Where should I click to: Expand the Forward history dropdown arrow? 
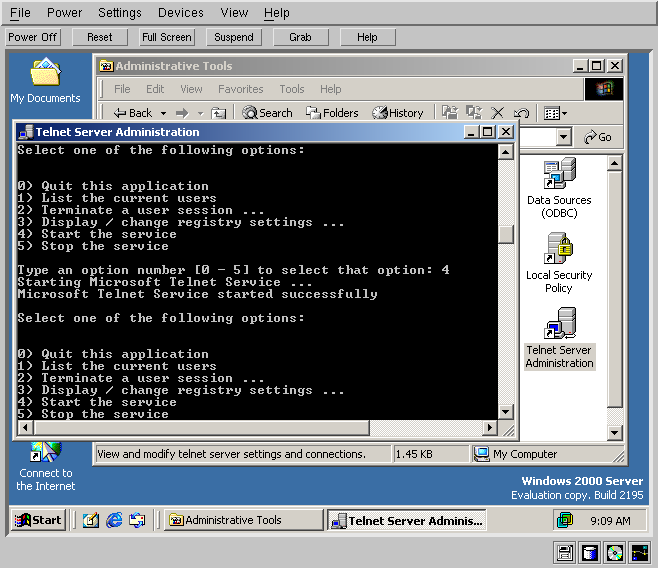coord(200,113)
